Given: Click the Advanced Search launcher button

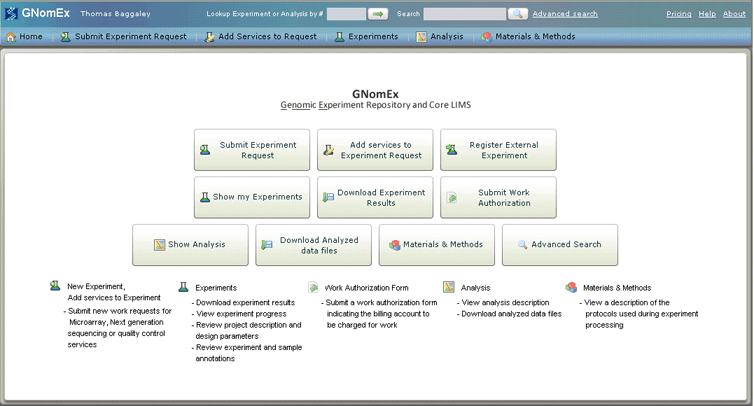Looking at the screenshot, I should pyautogui.click(x=560, y=245).
